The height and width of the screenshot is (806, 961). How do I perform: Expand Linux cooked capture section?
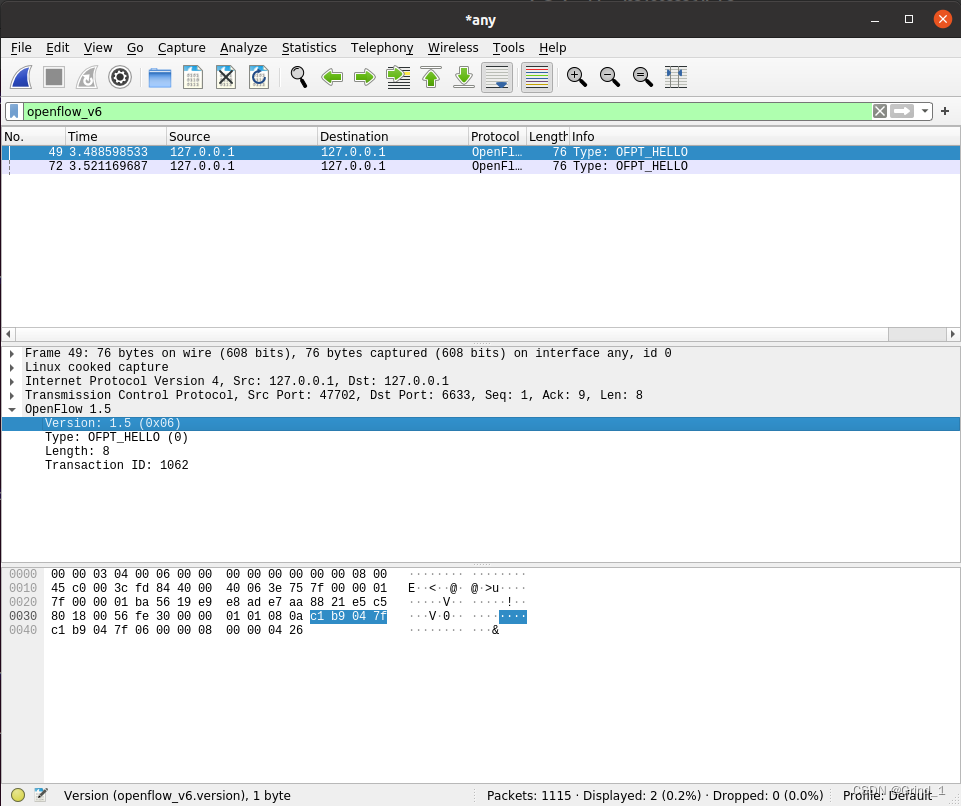[x=12, y=368]
